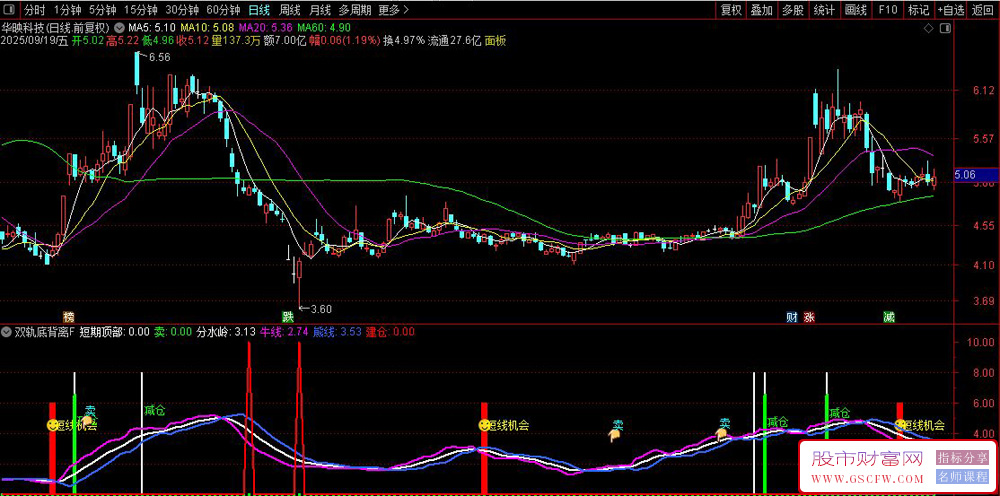1000x496 pixels.
Task: Open the 多股 multi-stock view
Action: (793, 10)
